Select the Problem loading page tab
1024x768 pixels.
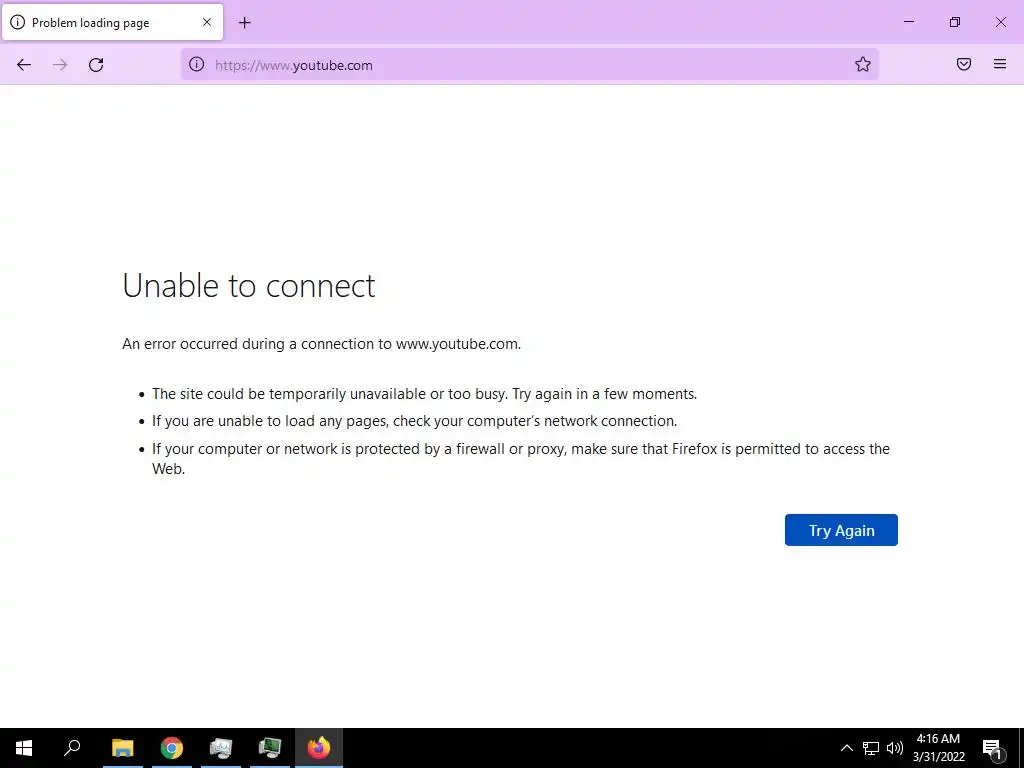[113, 22]
